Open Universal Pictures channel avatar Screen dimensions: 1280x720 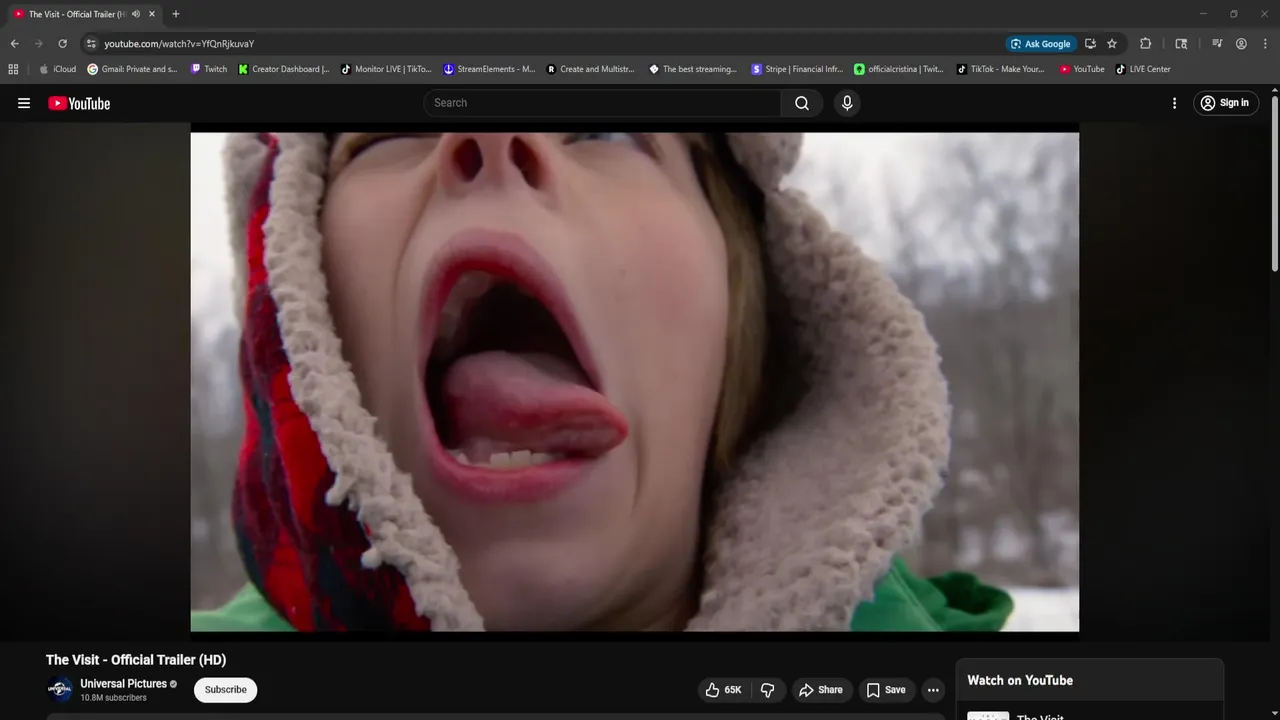(60, 689)
